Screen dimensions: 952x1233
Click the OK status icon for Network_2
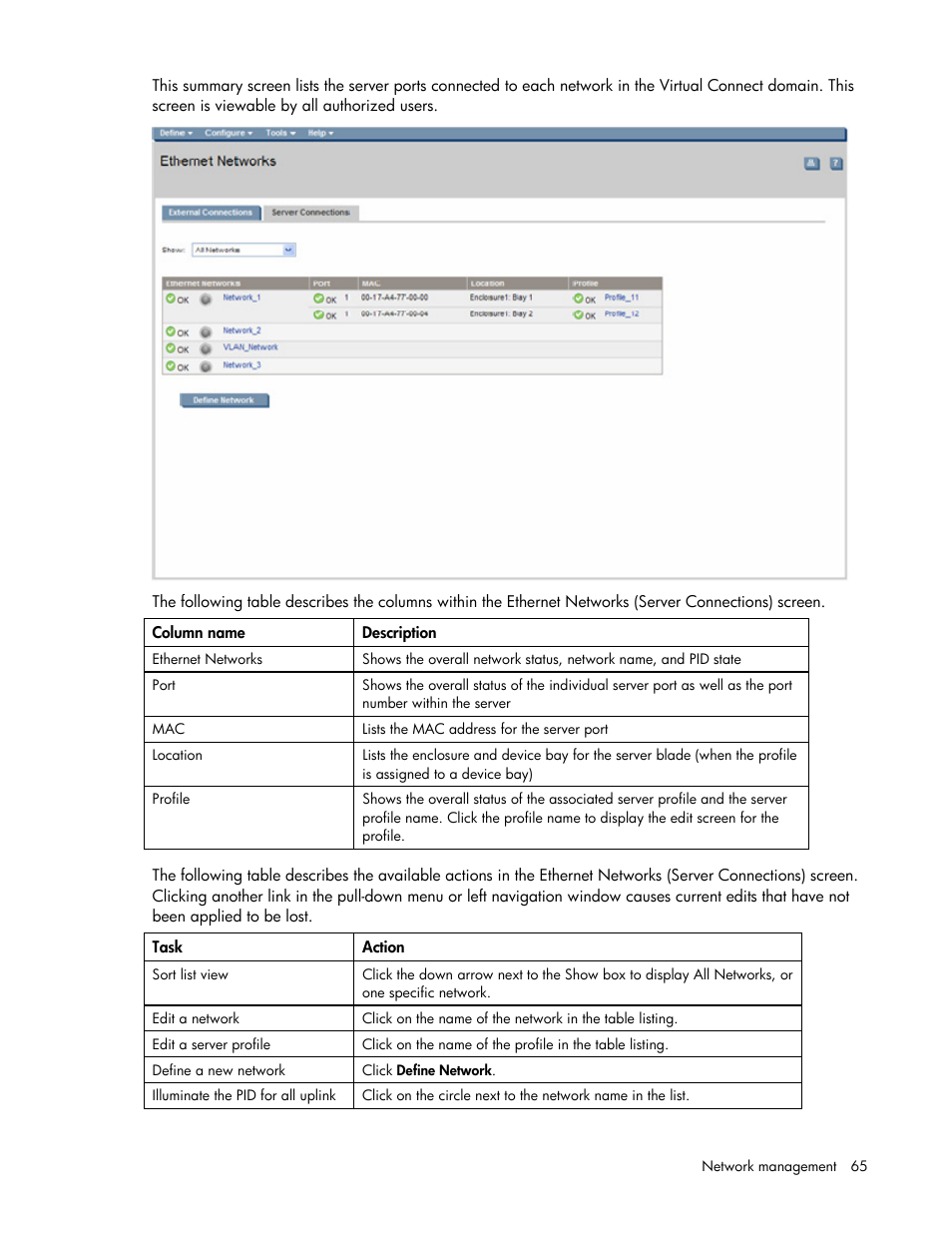point(171,331)
